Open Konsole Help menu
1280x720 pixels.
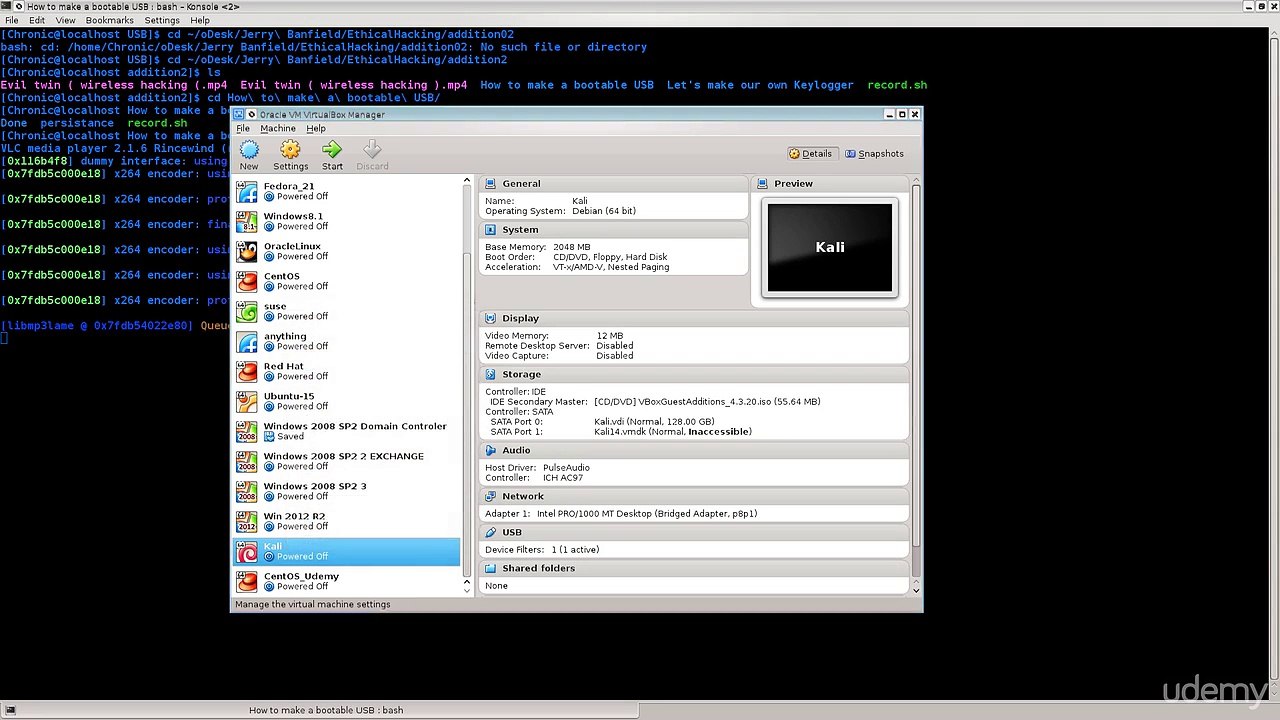point(200,20)
